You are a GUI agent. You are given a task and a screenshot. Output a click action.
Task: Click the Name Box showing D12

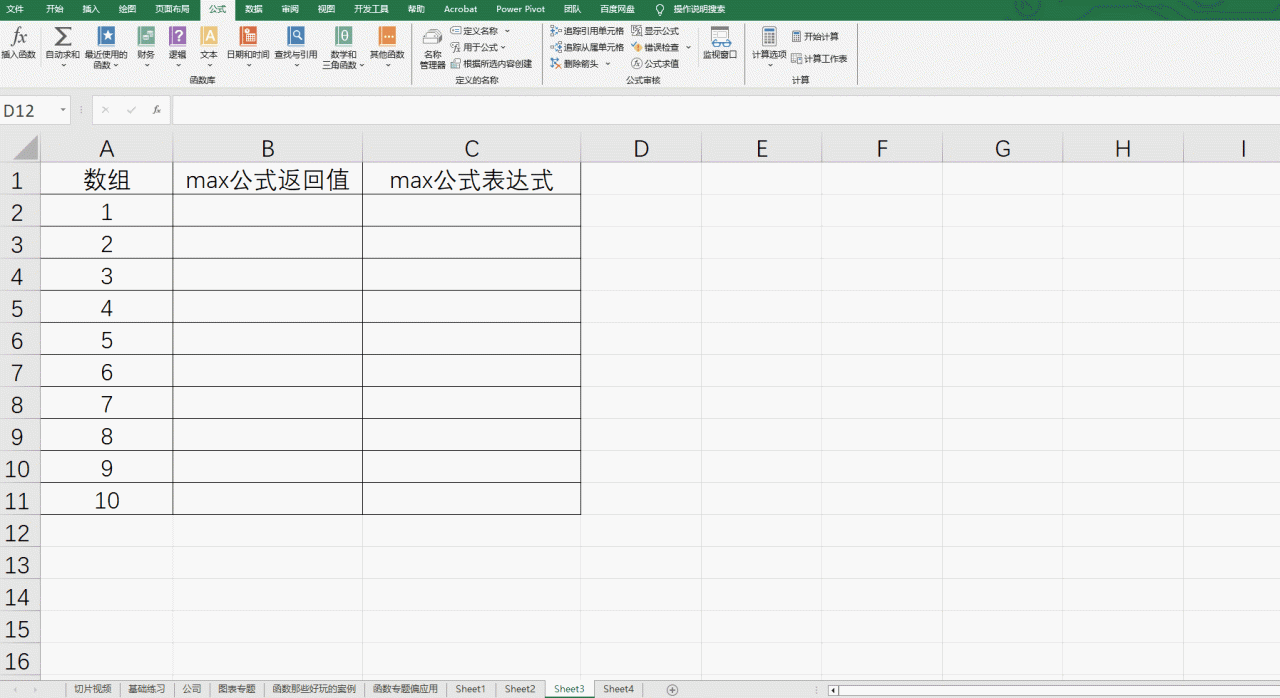(x=28, y=110)
